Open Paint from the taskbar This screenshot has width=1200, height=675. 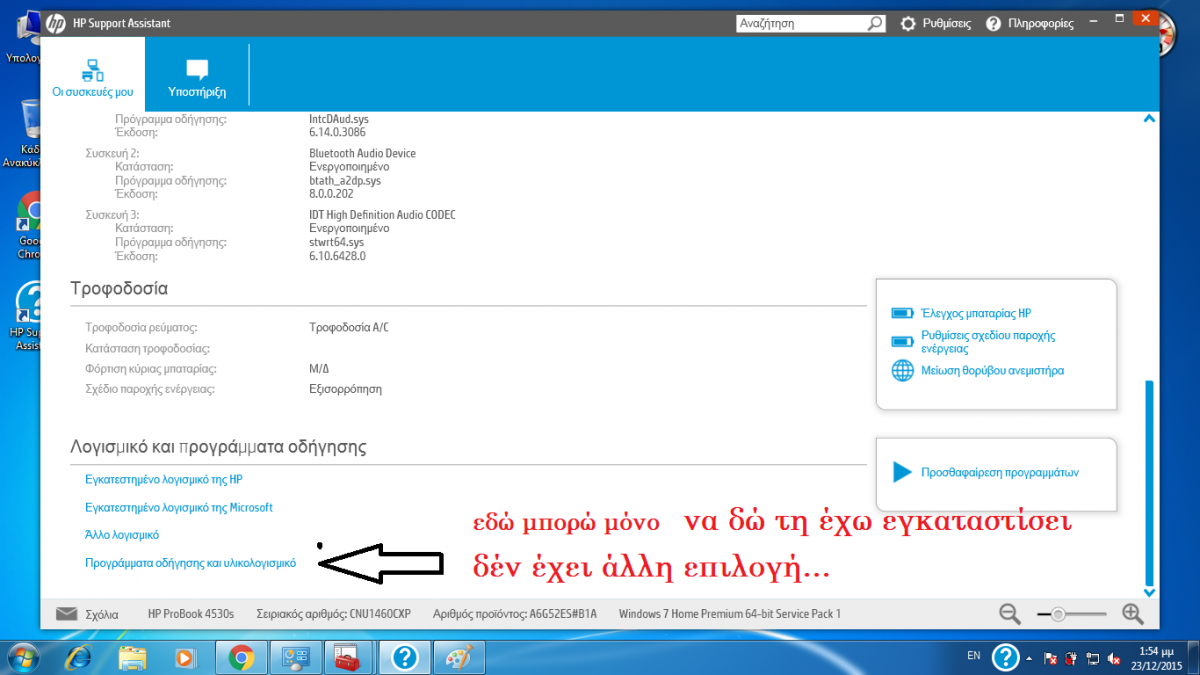(459, 657)
